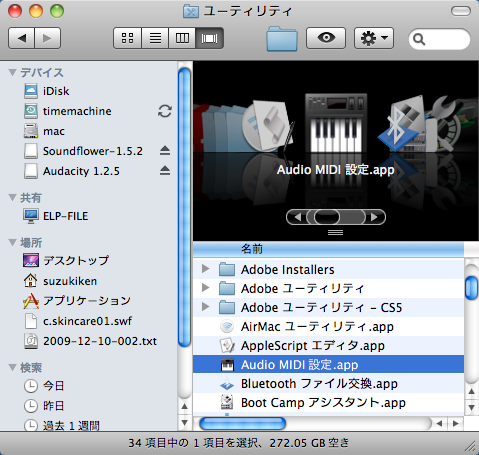
Task: Click the Cover Flow slider thumb
Action: pyautogui.click(x=327, y=217)
